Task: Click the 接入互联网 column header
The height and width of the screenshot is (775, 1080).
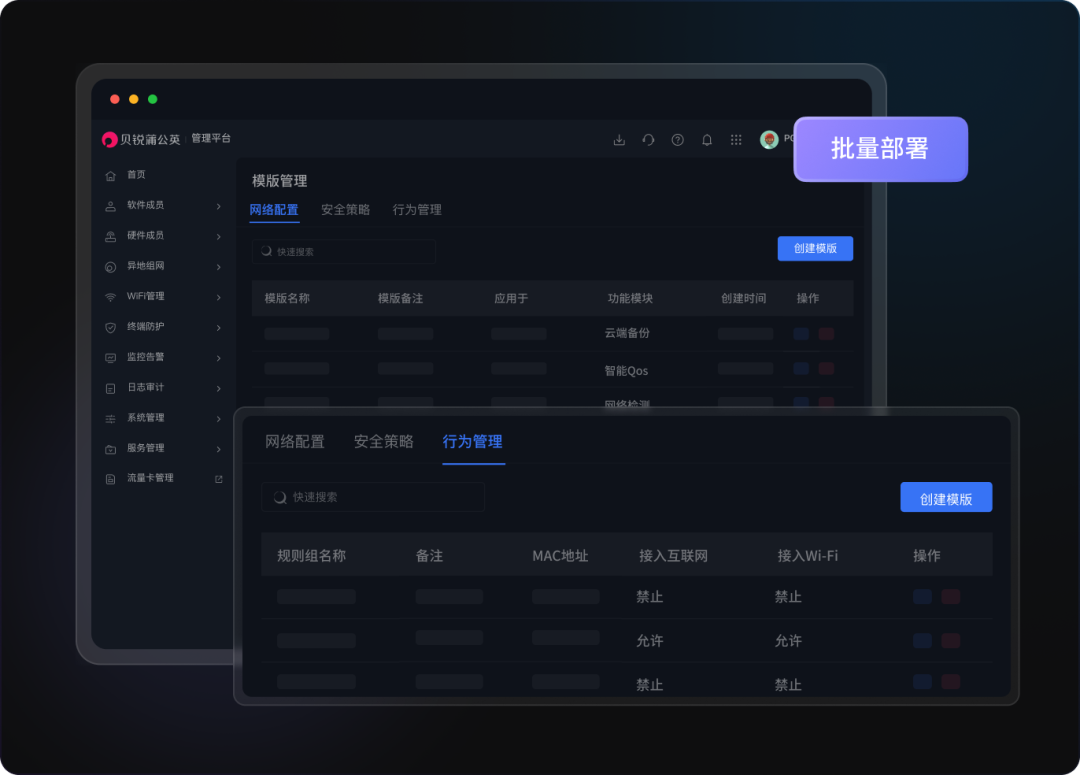Action: pos(673,556)
